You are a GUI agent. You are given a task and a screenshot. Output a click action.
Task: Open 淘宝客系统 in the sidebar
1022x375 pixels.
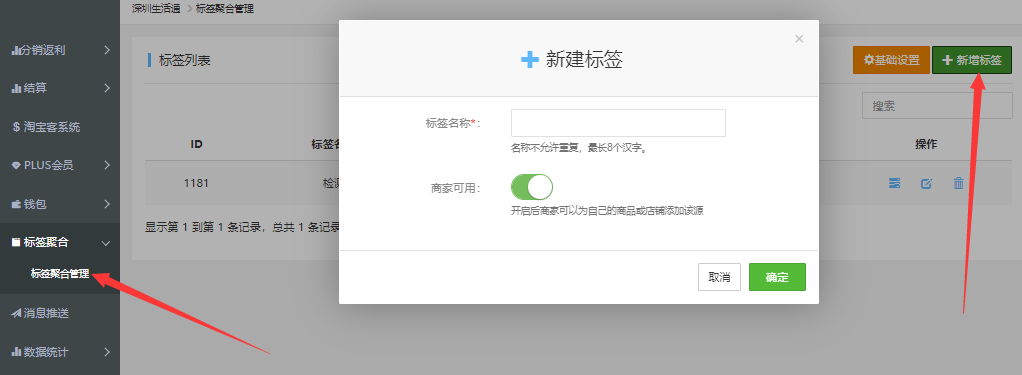pos(46,127)
